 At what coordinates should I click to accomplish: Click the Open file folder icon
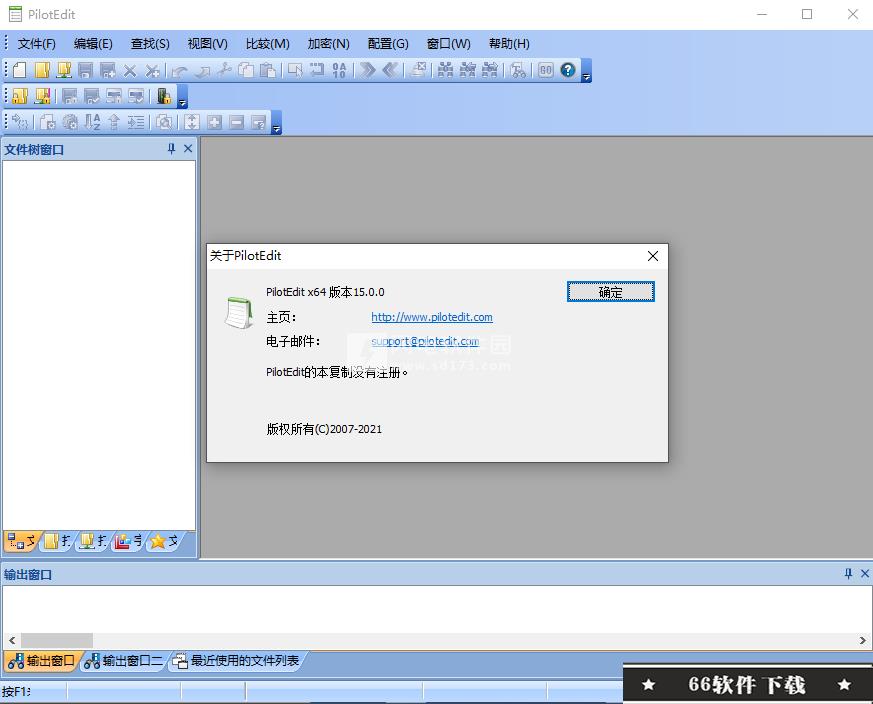pos(42,70)
